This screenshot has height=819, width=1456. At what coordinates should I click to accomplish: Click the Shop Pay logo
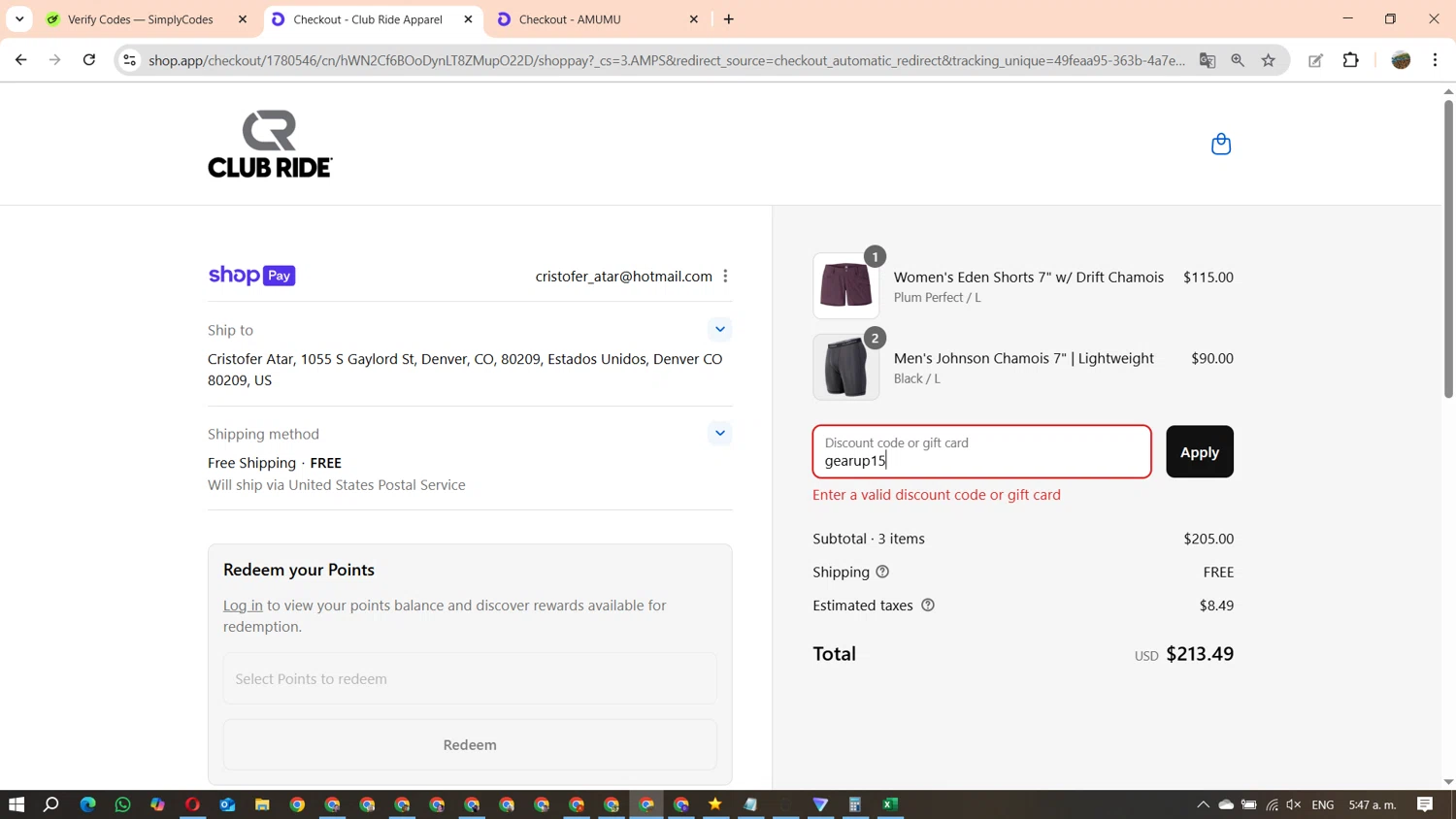(x=251, y=276)
